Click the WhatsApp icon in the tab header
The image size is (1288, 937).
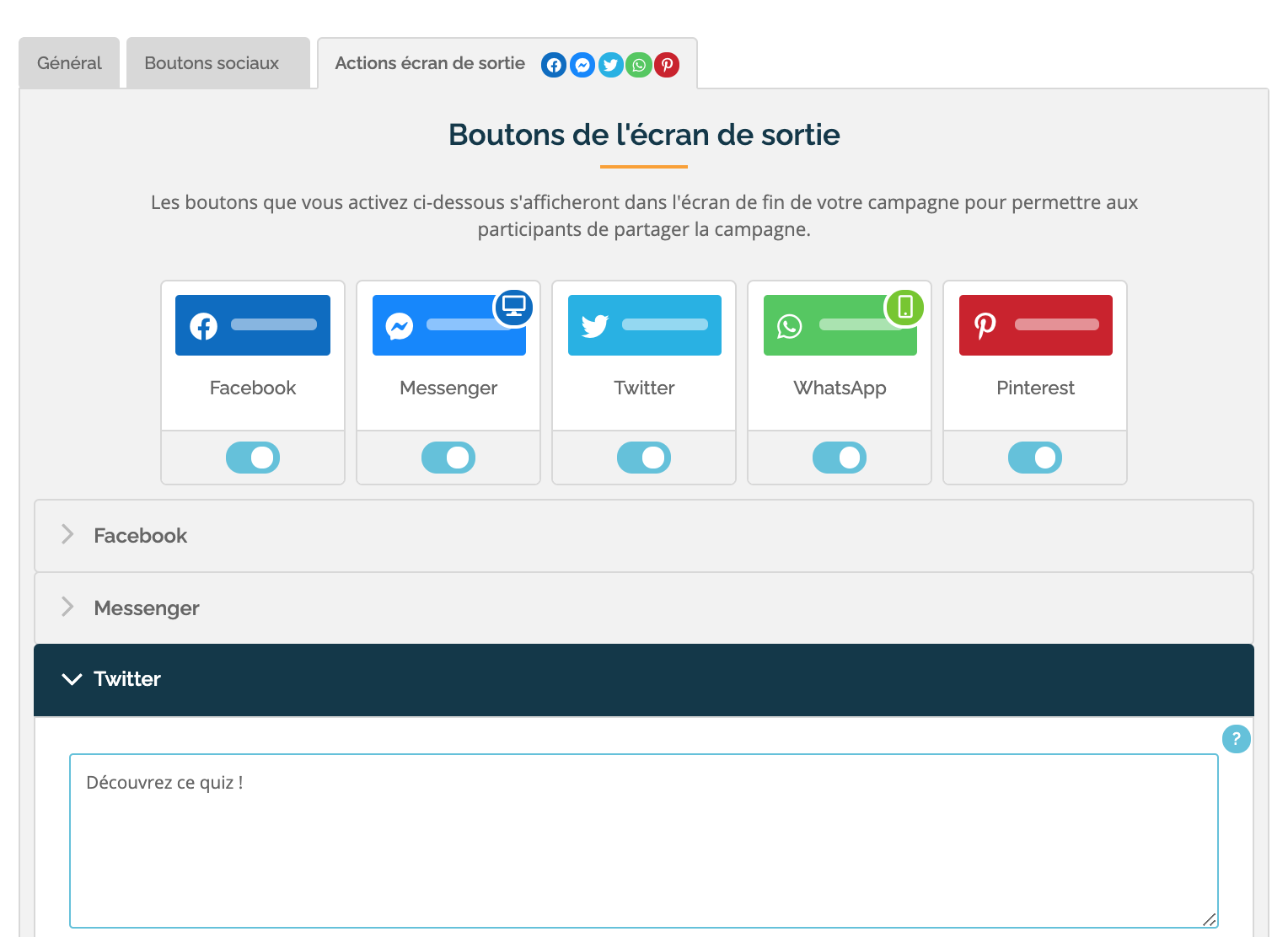(x=639, y=65)
